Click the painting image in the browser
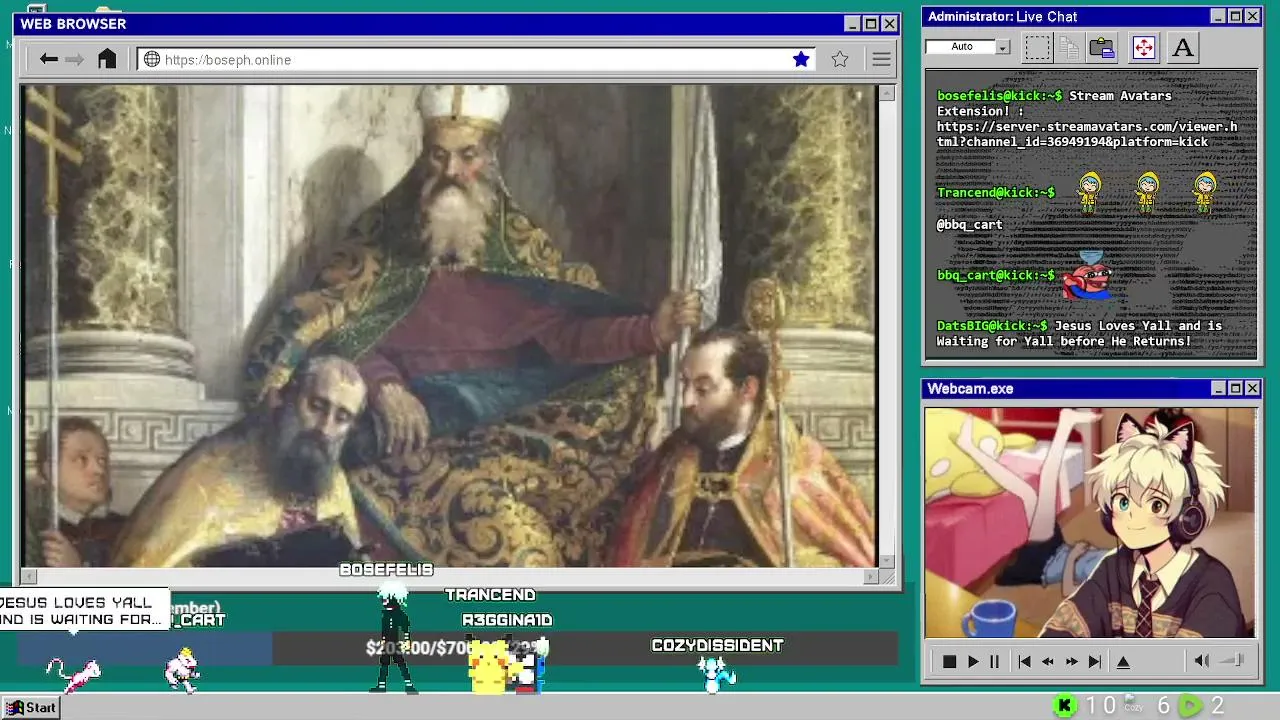This screenshot has height=720, width=1280. (x=449, y=326)
